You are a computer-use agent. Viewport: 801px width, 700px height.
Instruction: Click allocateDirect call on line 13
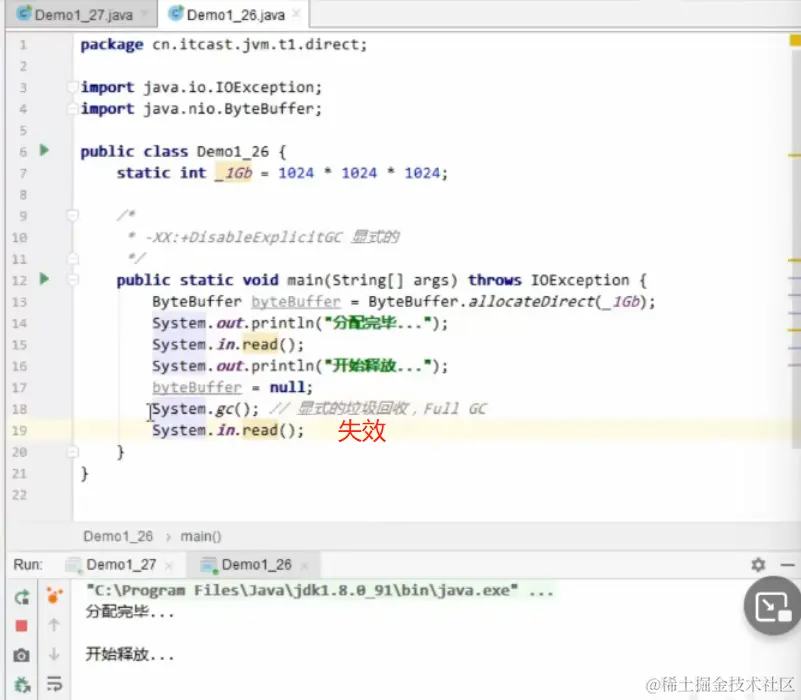(531, 301)
